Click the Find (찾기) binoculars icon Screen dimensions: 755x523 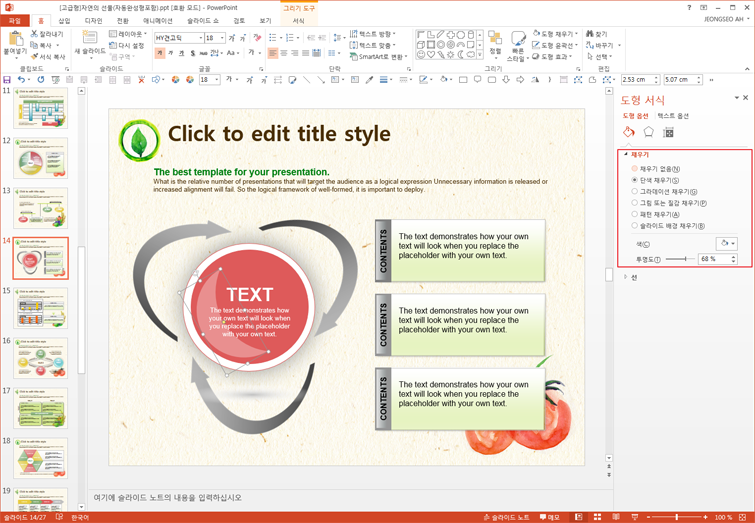[x=590, y=34]
